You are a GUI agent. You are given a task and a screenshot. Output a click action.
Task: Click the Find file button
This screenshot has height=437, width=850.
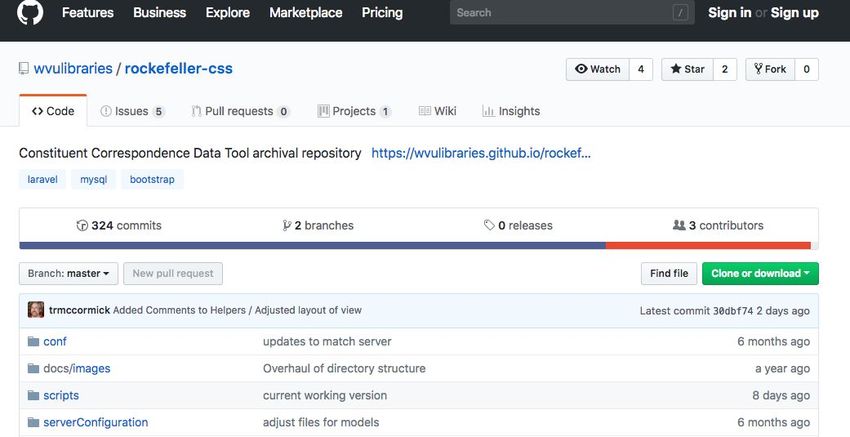[x=669, y=274]
